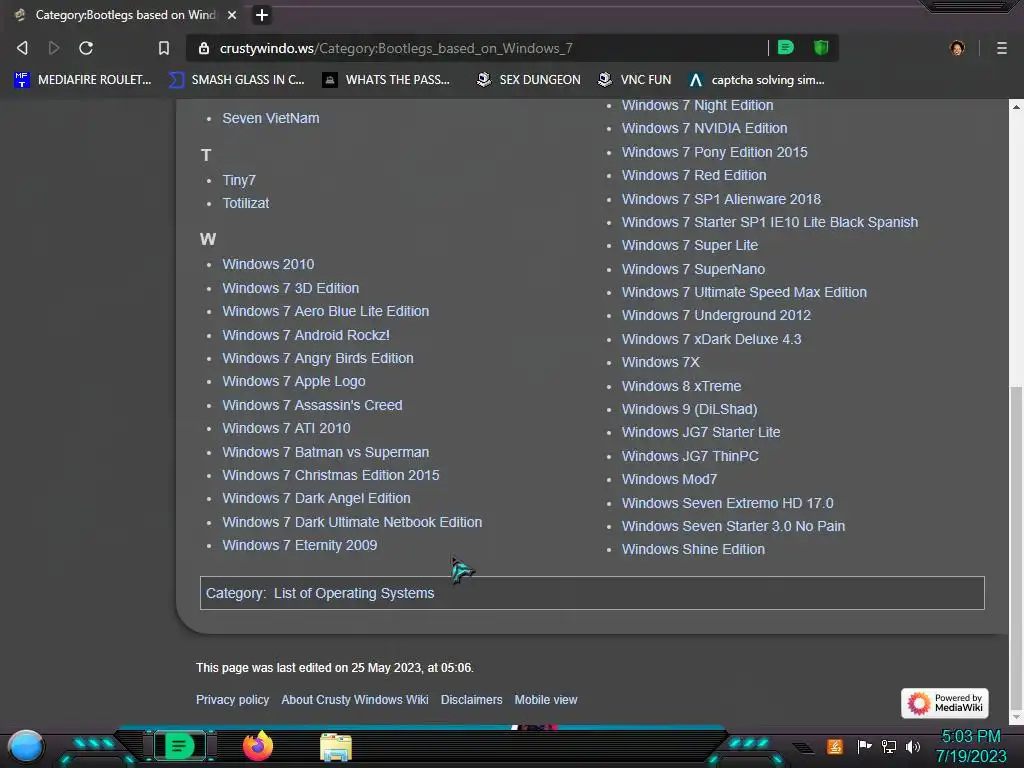Open Windows 7 Angry Birds Edition link
This screenshot has height=768, width=1024.
pos(317,359)
